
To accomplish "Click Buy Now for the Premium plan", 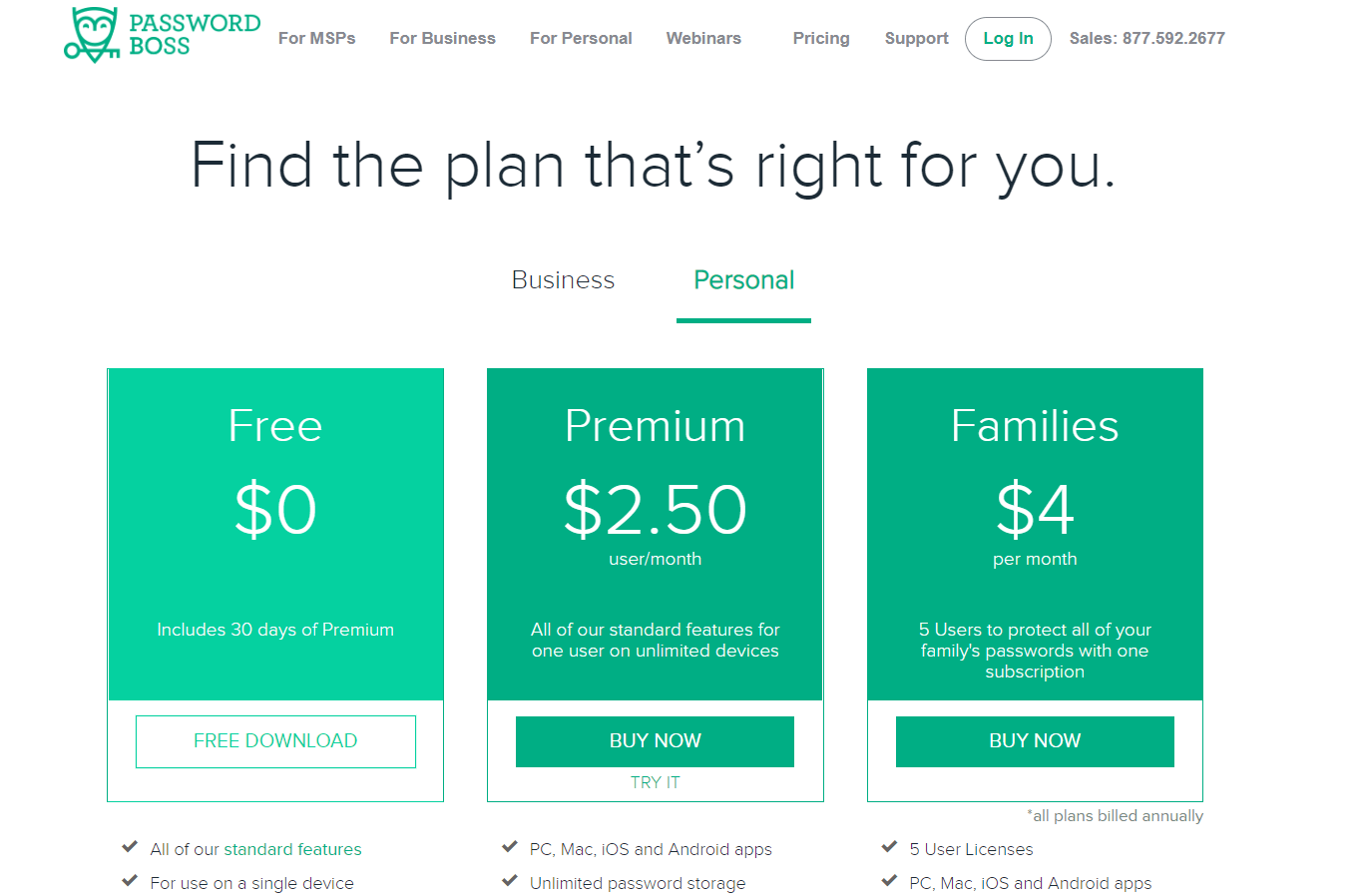I will (655, 741).
